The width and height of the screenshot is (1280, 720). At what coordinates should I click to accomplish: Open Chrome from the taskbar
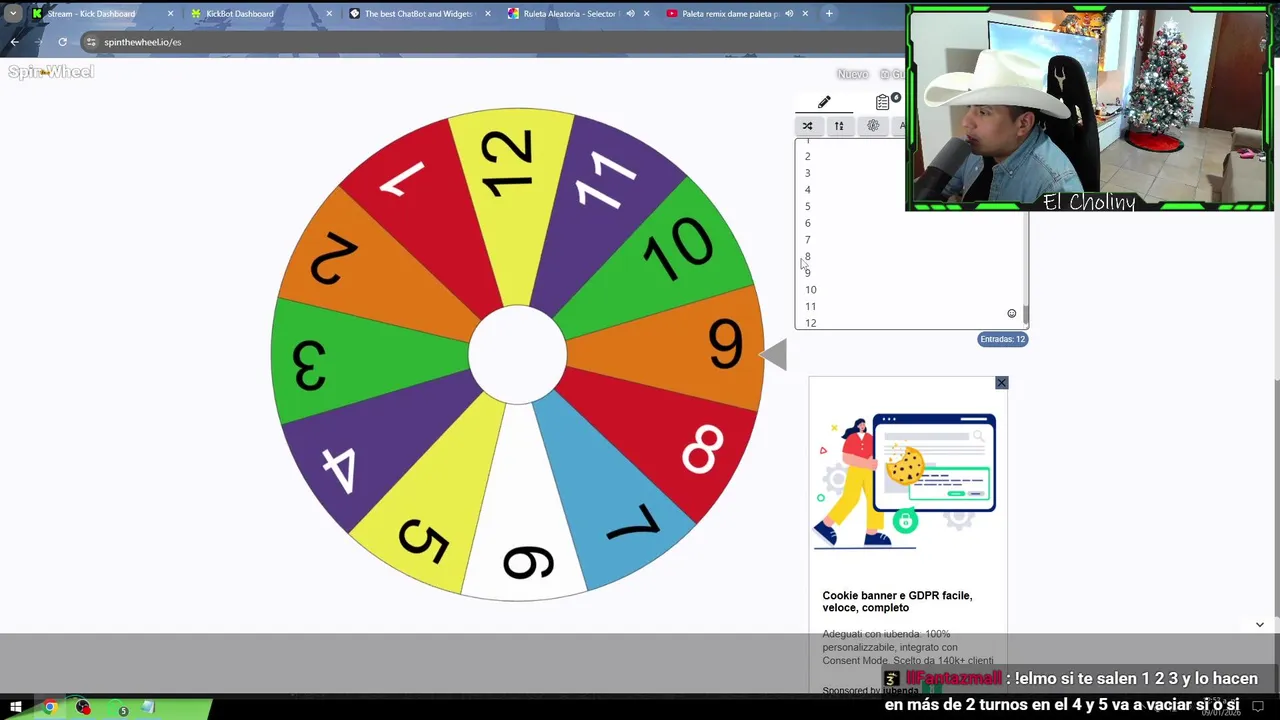coord(49,708)
